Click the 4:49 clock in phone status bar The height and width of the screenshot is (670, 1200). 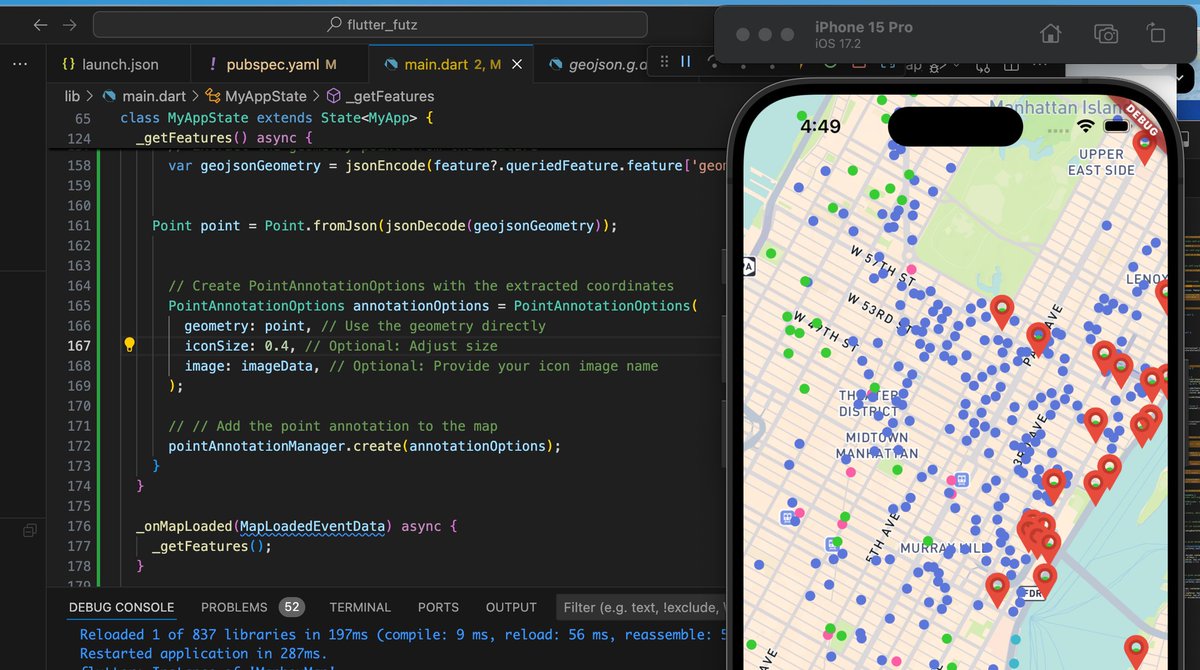pyautogui.click(x=821, y=127)
